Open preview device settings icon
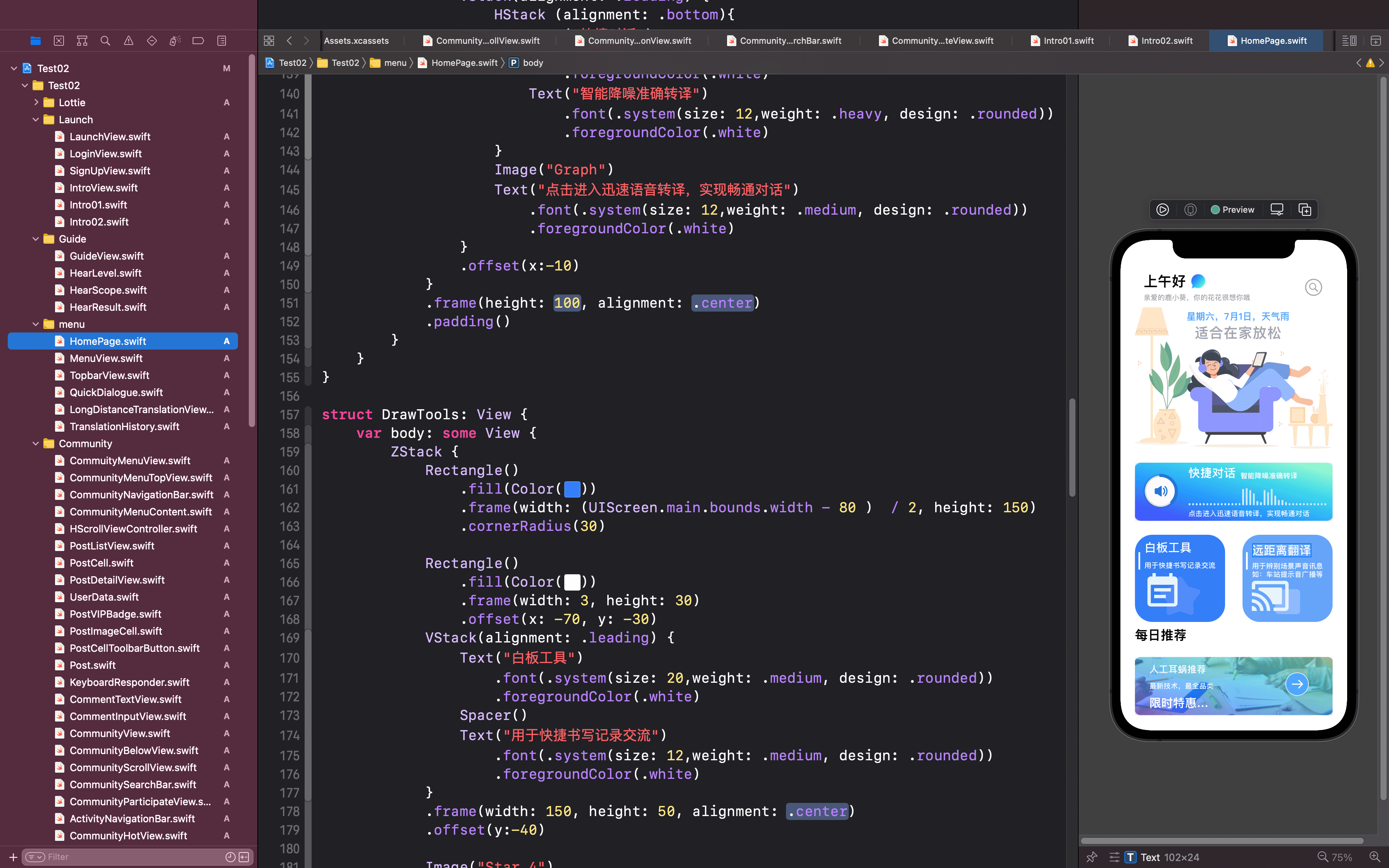The height and width of the screenshot is (868, 1389). 1277,210
